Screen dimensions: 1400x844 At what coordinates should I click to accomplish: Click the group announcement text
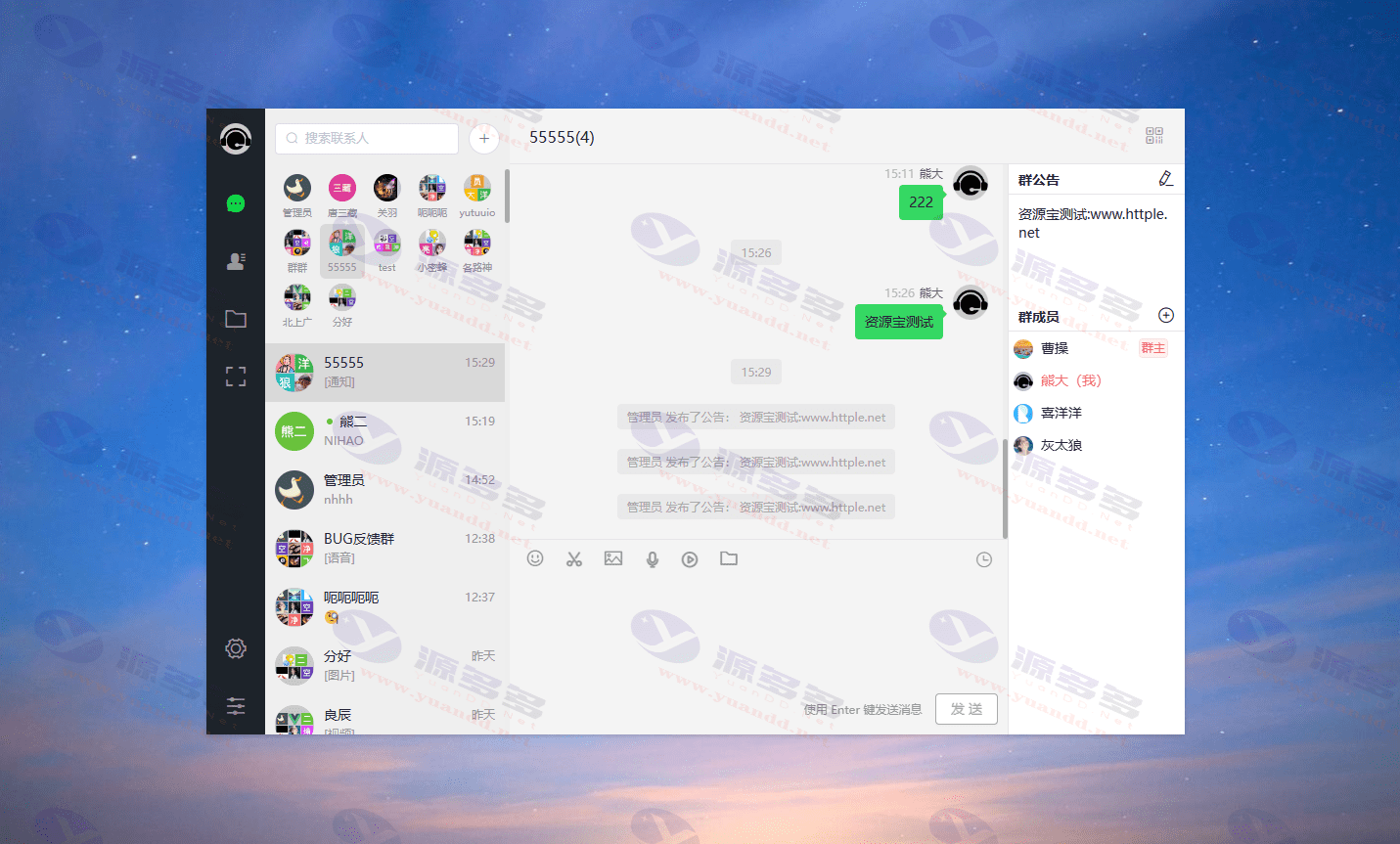1093,223
